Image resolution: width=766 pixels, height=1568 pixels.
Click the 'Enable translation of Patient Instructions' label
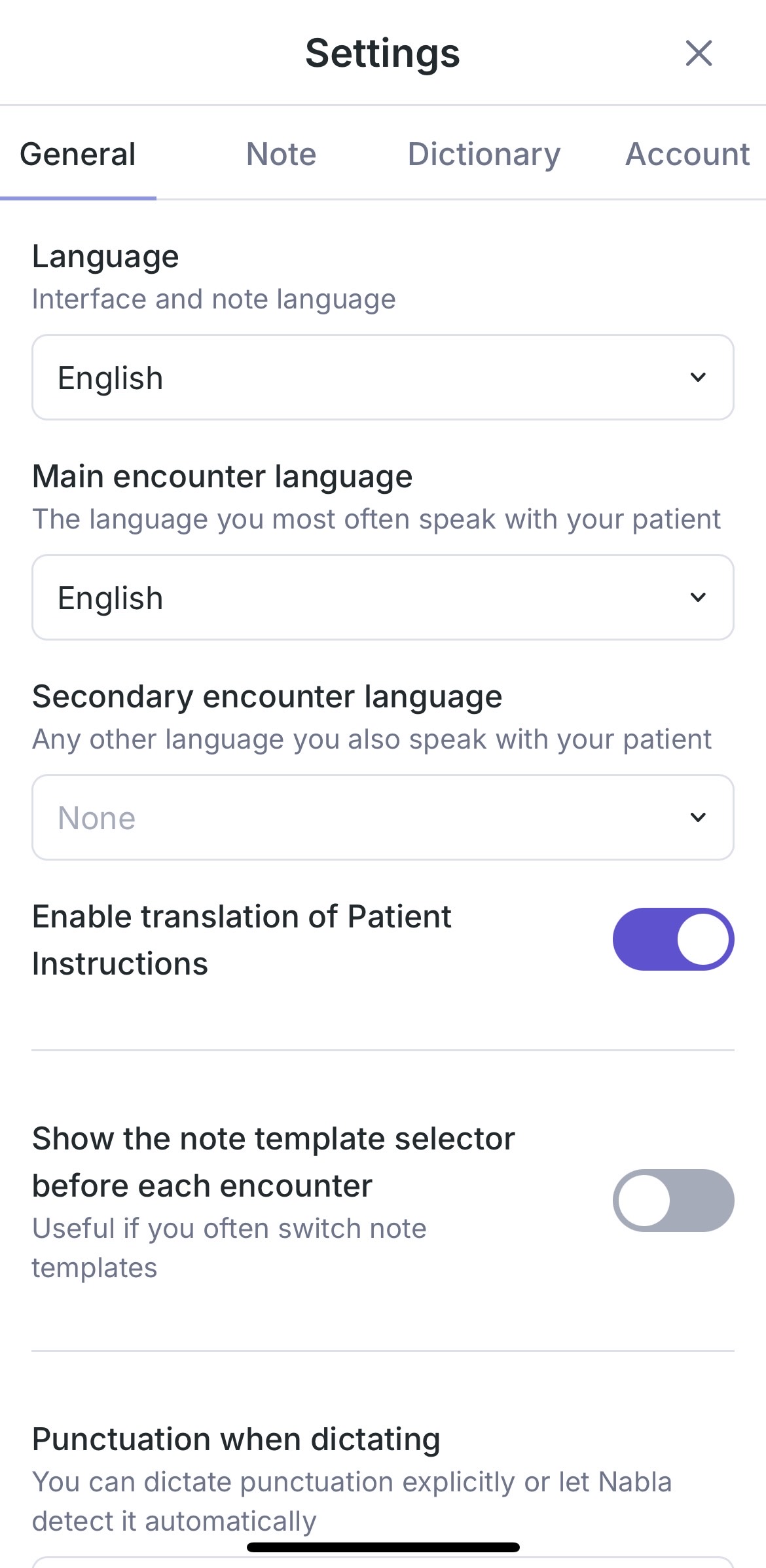[x=242, y=940]
